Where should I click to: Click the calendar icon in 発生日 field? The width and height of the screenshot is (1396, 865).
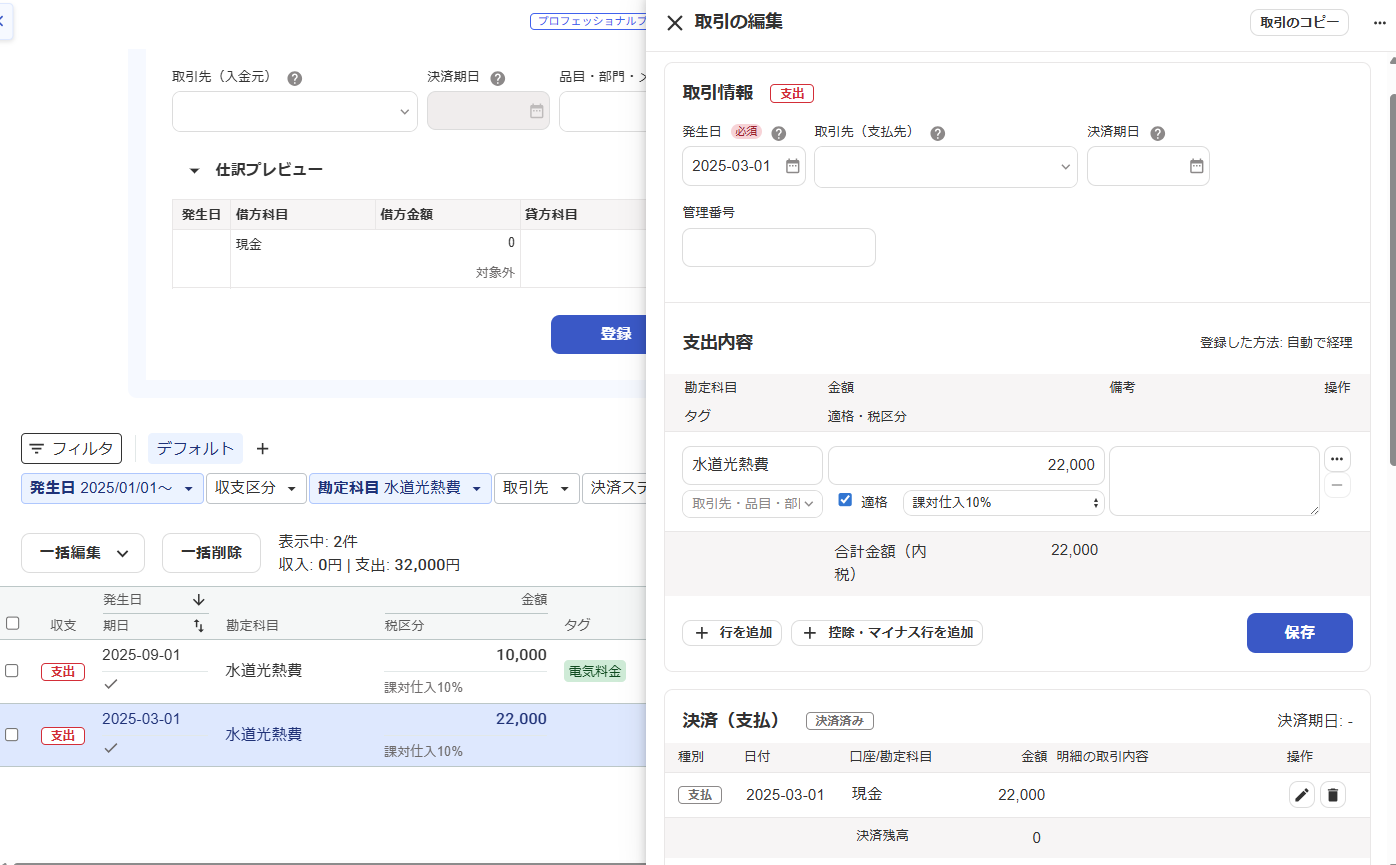[x=792, y=166]
